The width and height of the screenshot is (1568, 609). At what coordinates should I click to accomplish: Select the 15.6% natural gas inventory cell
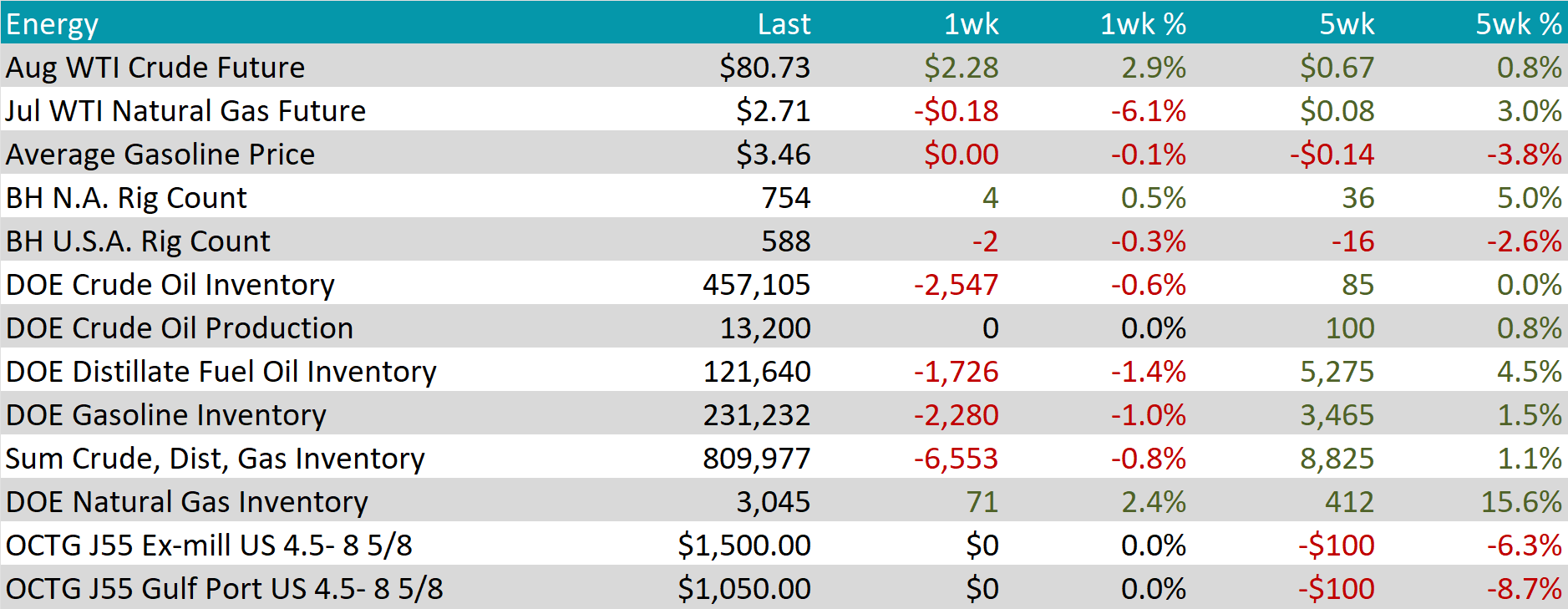1520,502
